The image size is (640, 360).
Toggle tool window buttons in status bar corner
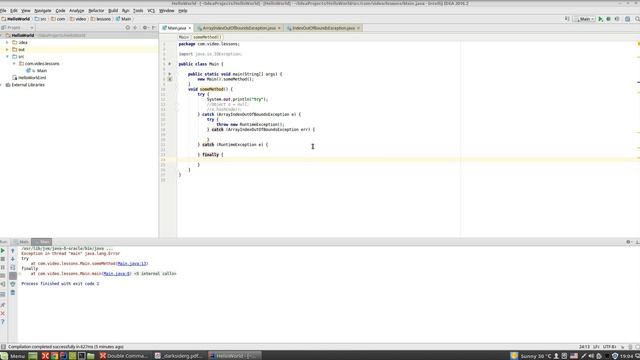[3, 347]
